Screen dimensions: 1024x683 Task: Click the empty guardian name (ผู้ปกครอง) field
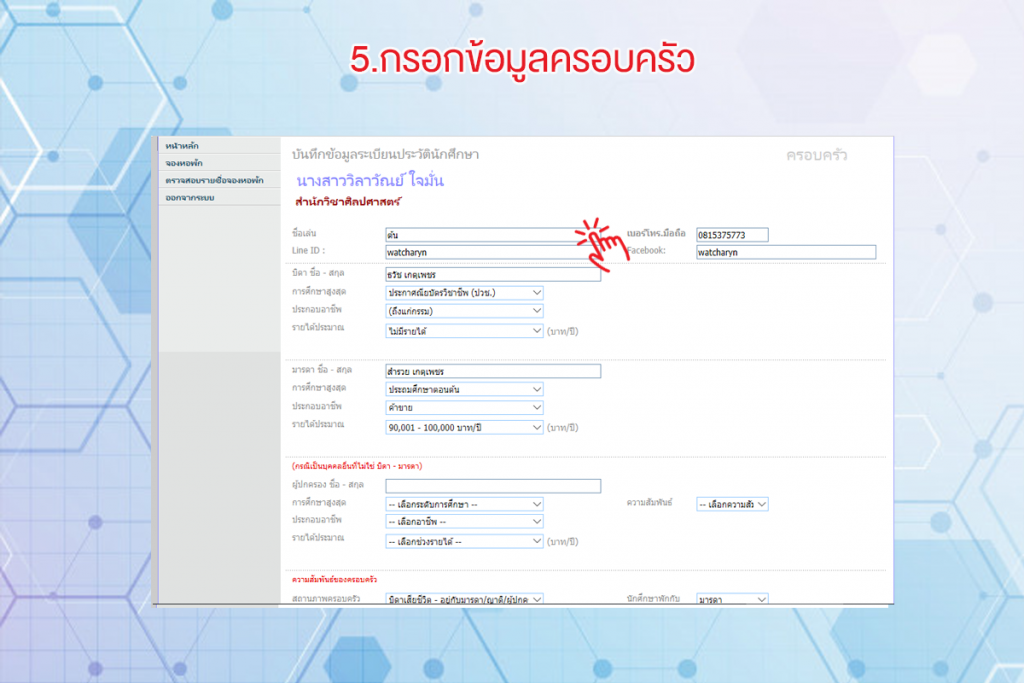(x=492, y=486)
